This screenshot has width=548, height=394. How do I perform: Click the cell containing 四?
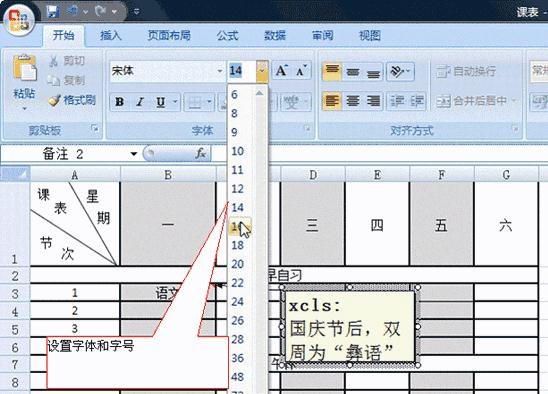(377, 224)
